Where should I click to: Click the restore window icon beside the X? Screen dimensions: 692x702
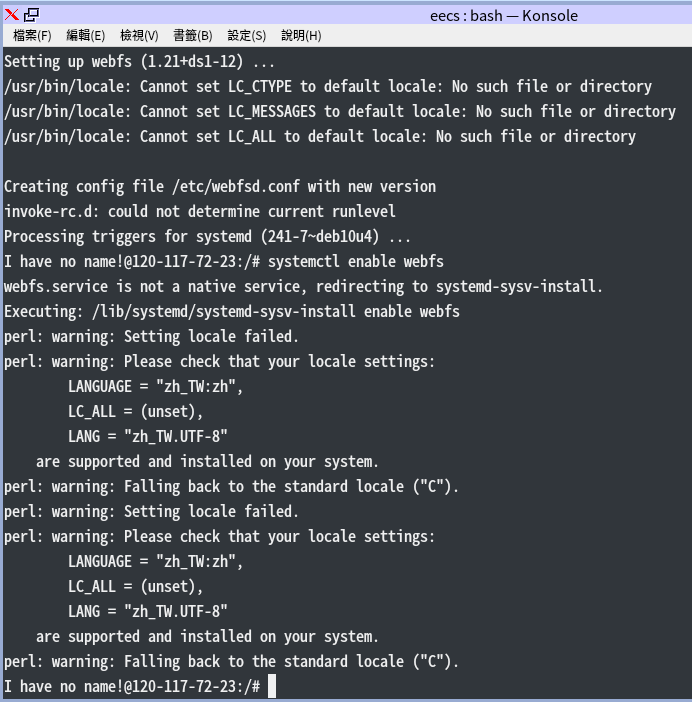pos(31,15)
